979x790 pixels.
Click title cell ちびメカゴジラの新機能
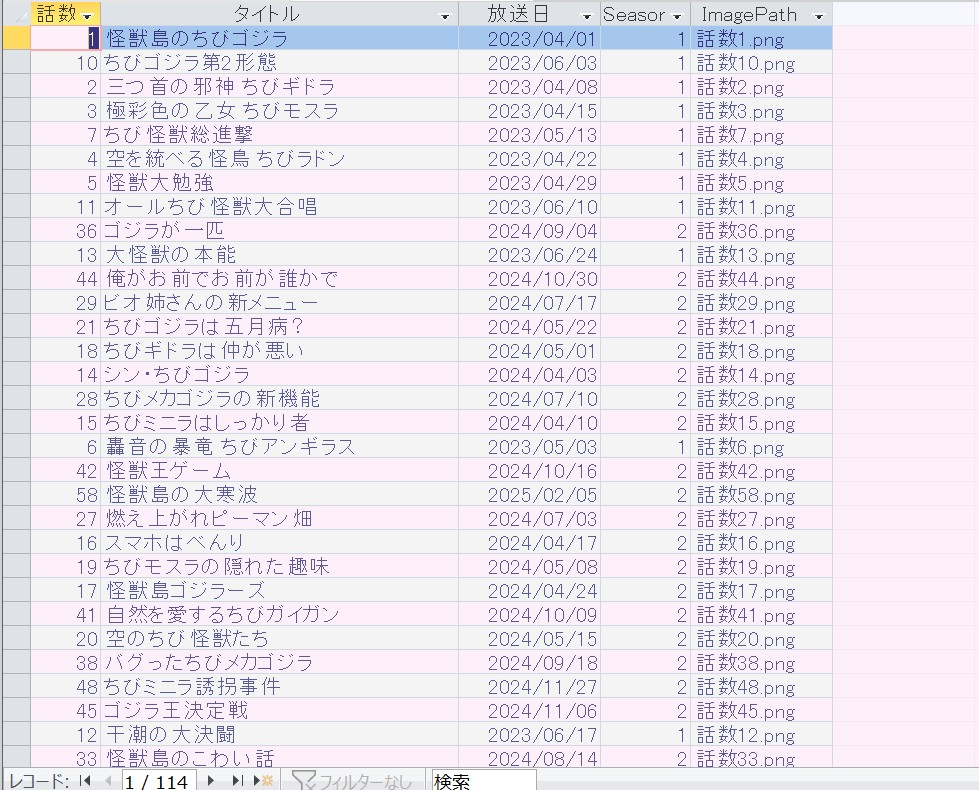pos(279,398)
